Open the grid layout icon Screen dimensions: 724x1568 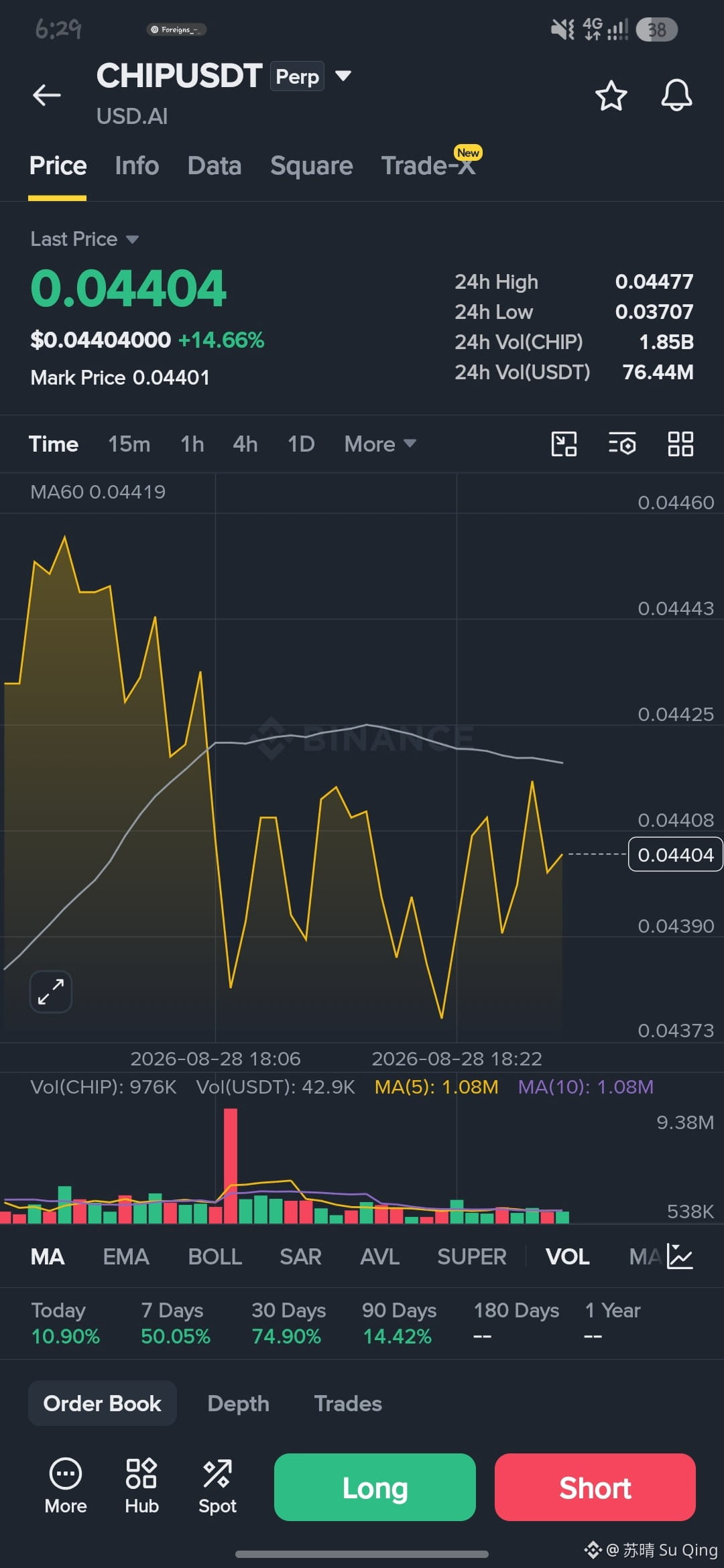(680, 444)
